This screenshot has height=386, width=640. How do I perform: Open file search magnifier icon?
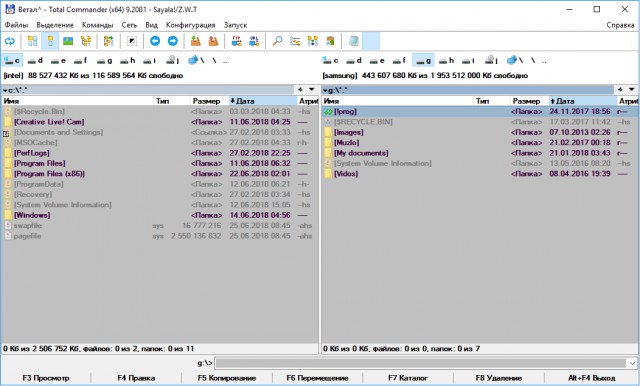click(x=277, y=41)
